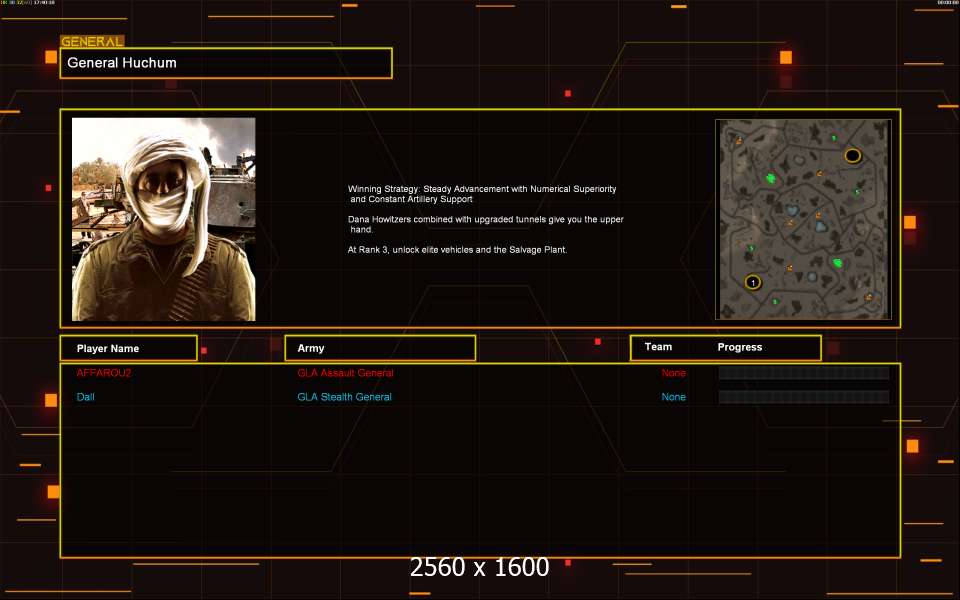Click the large green supply marker left of map center
This screenshot has width=960, height=600.
tap(771, 179)
